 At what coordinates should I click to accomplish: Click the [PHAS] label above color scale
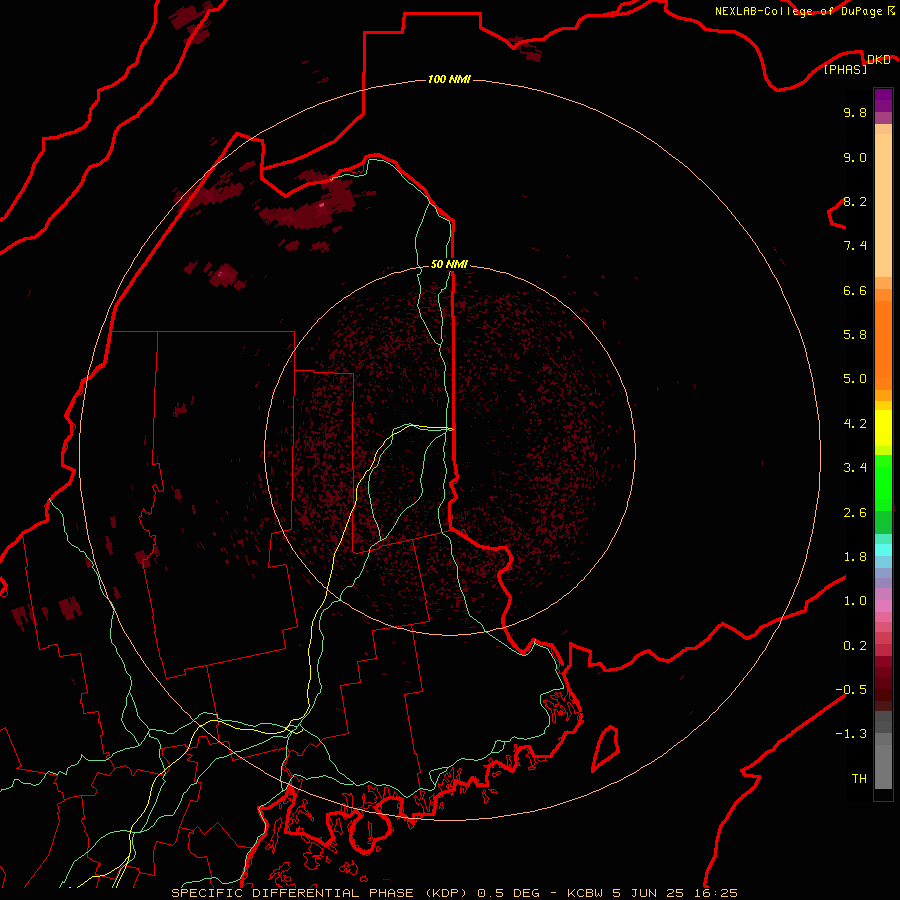(845, 70)
